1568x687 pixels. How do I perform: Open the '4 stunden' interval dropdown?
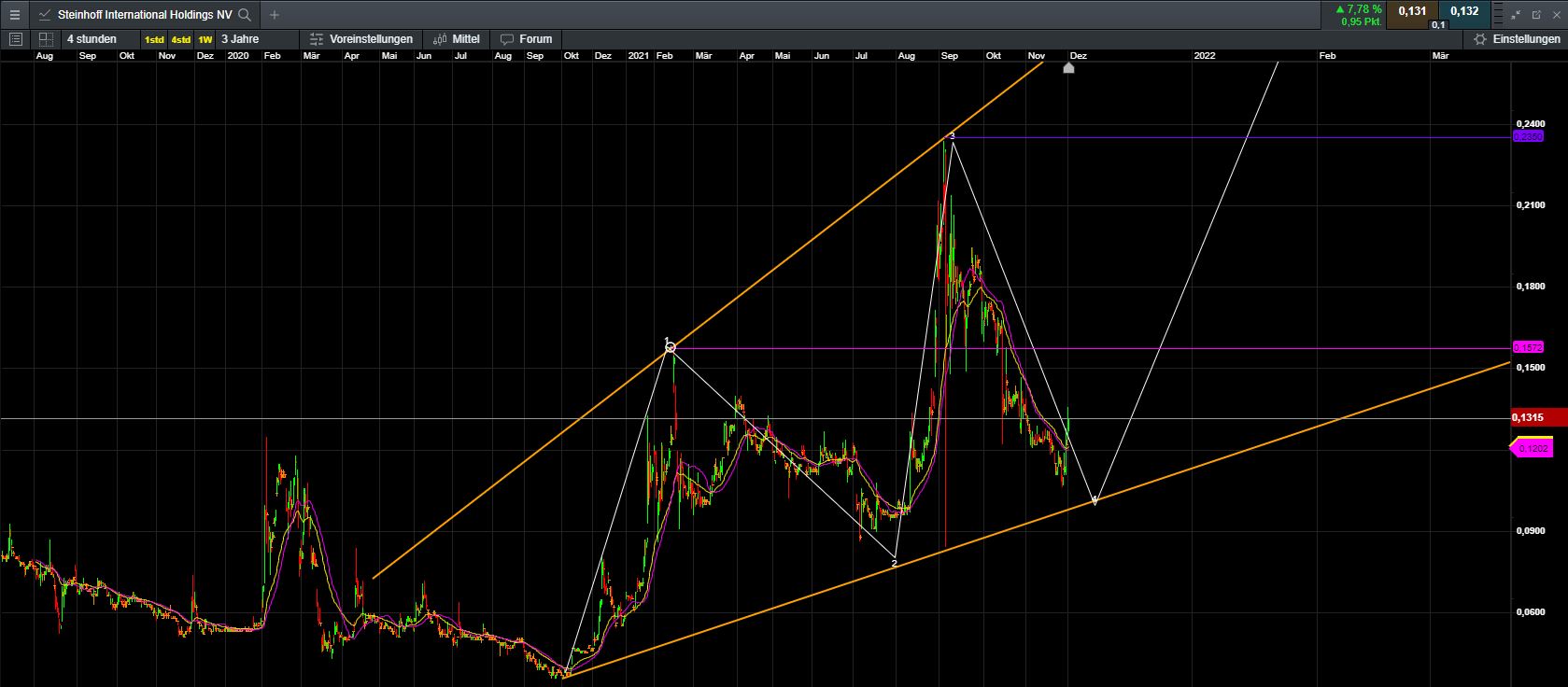pyautogui.click(x=92, y=39)
